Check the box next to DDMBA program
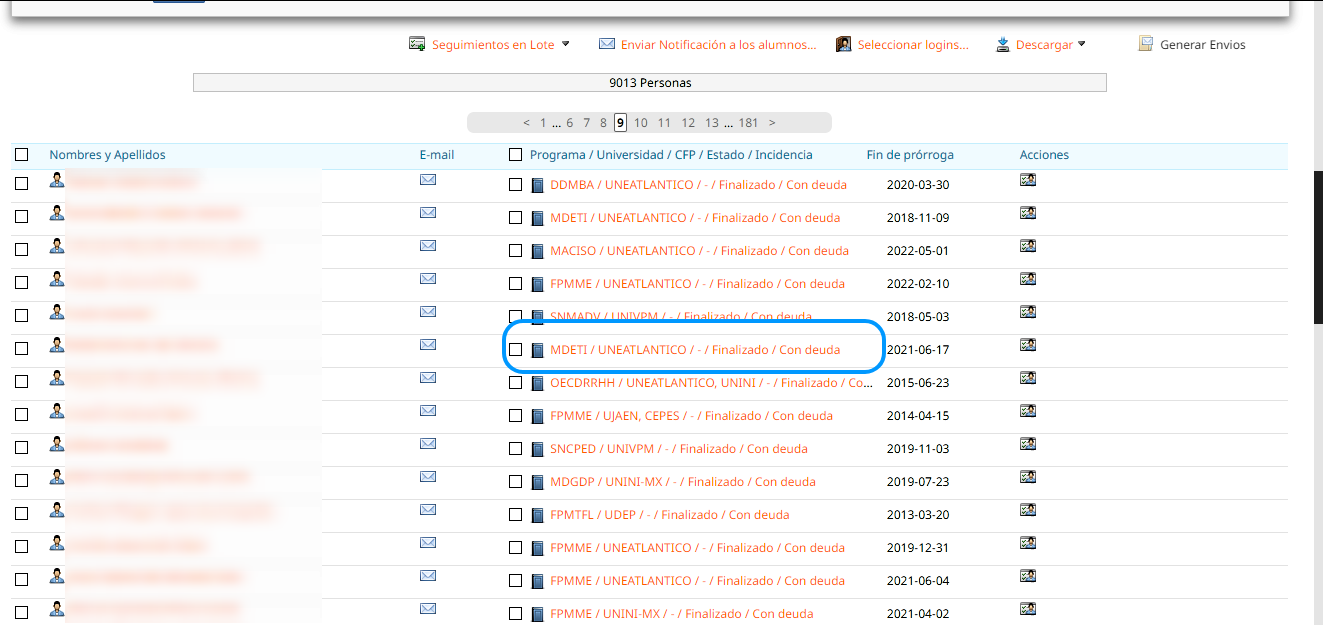Image resolution: width=1323 pixels, height=625 pixels. pyautogui.click(x=515, y=185)
